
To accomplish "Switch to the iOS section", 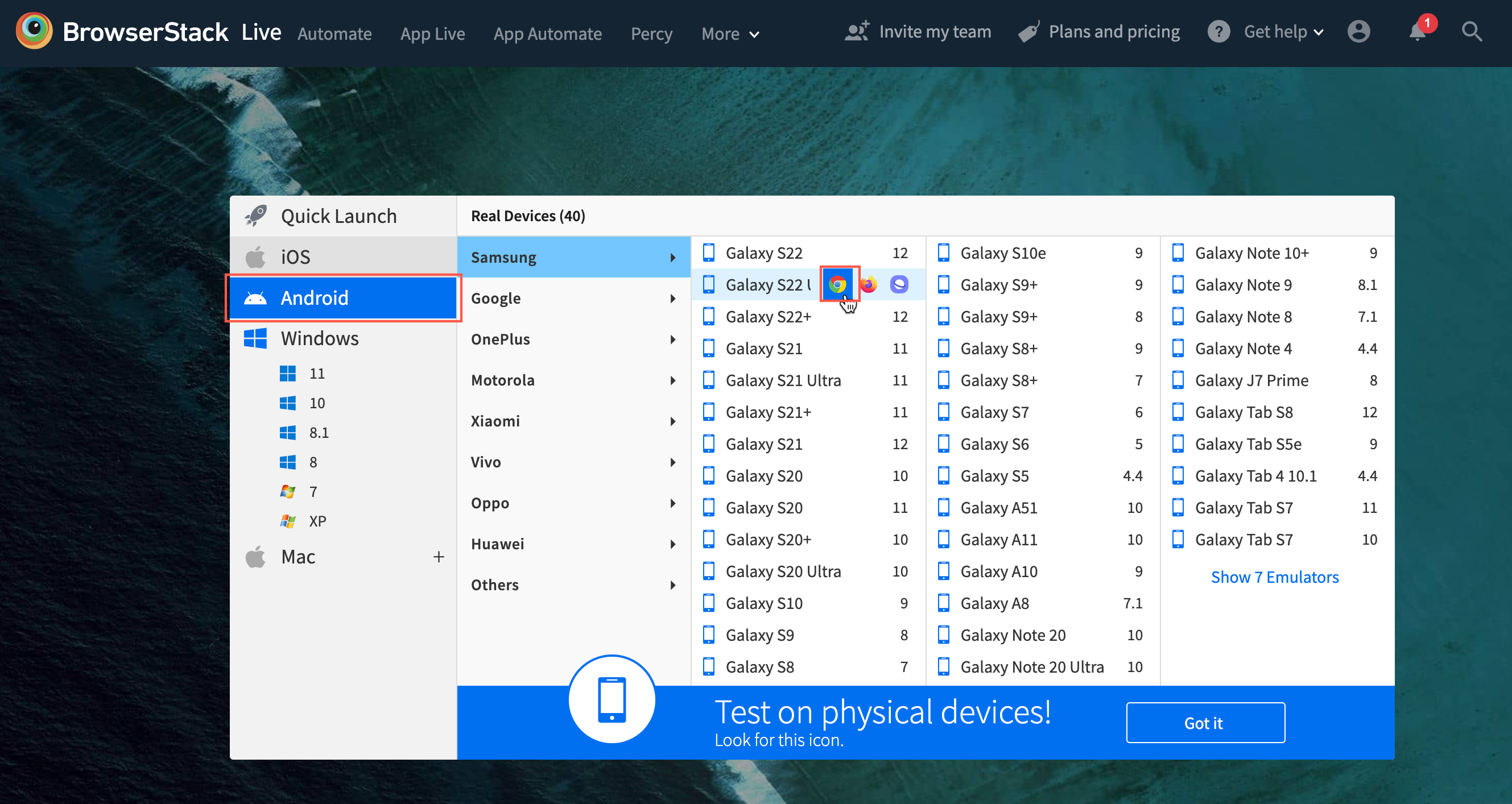I will click(x=295, y=256).
